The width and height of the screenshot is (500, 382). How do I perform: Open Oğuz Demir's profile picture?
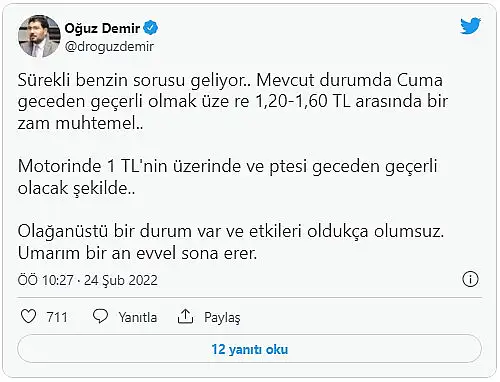(39, 36)
